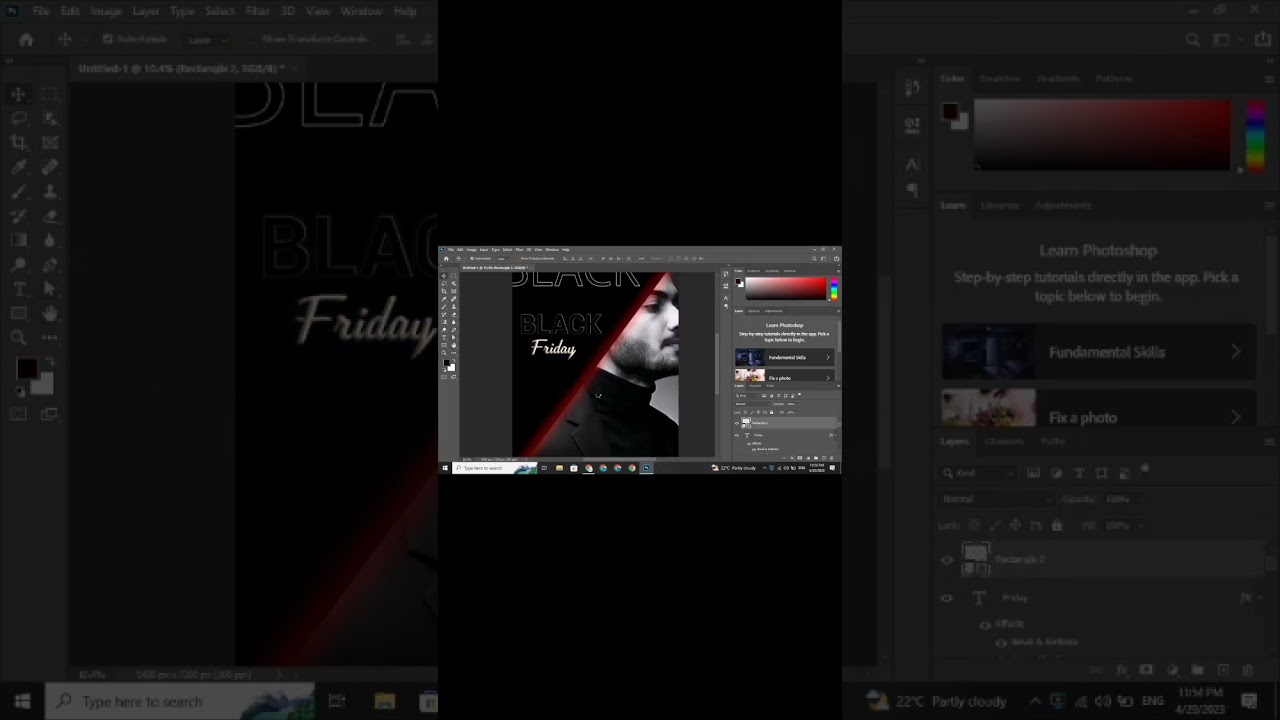Click the trash Delete layer icon in enlarged backdrop
Viewport: 1280px width, 720px height.
1247,670
